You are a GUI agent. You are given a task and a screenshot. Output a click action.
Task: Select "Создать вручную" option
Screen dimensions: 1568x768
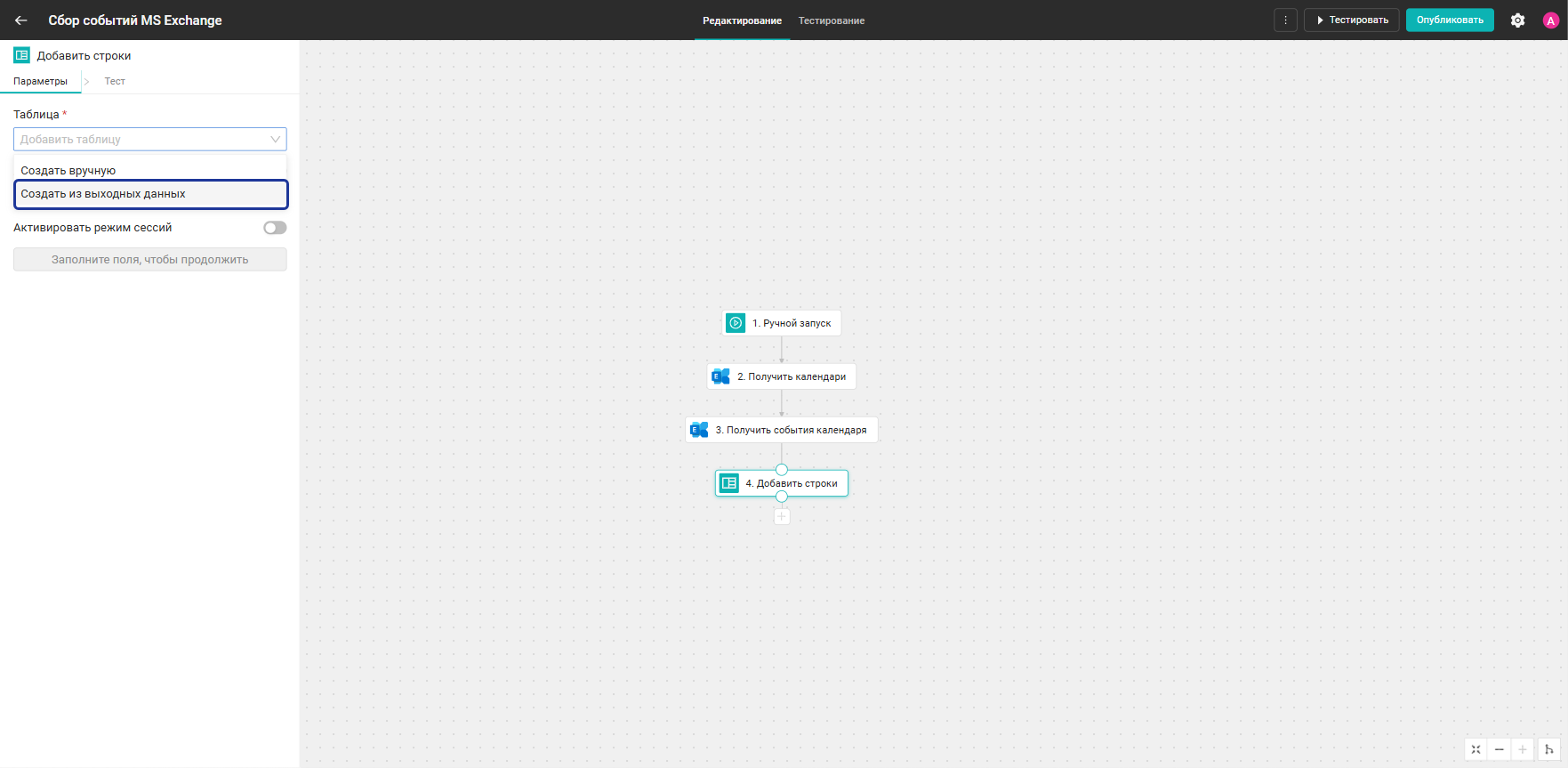[x=150, y=171]
